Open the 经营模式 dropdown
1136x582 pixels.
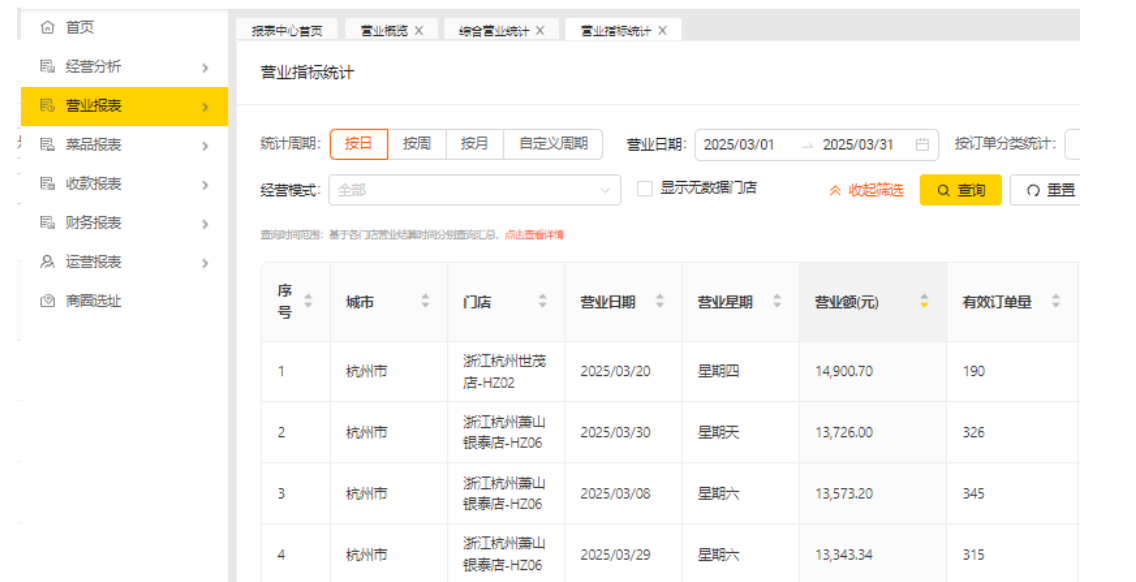click(x=474, y=190)
